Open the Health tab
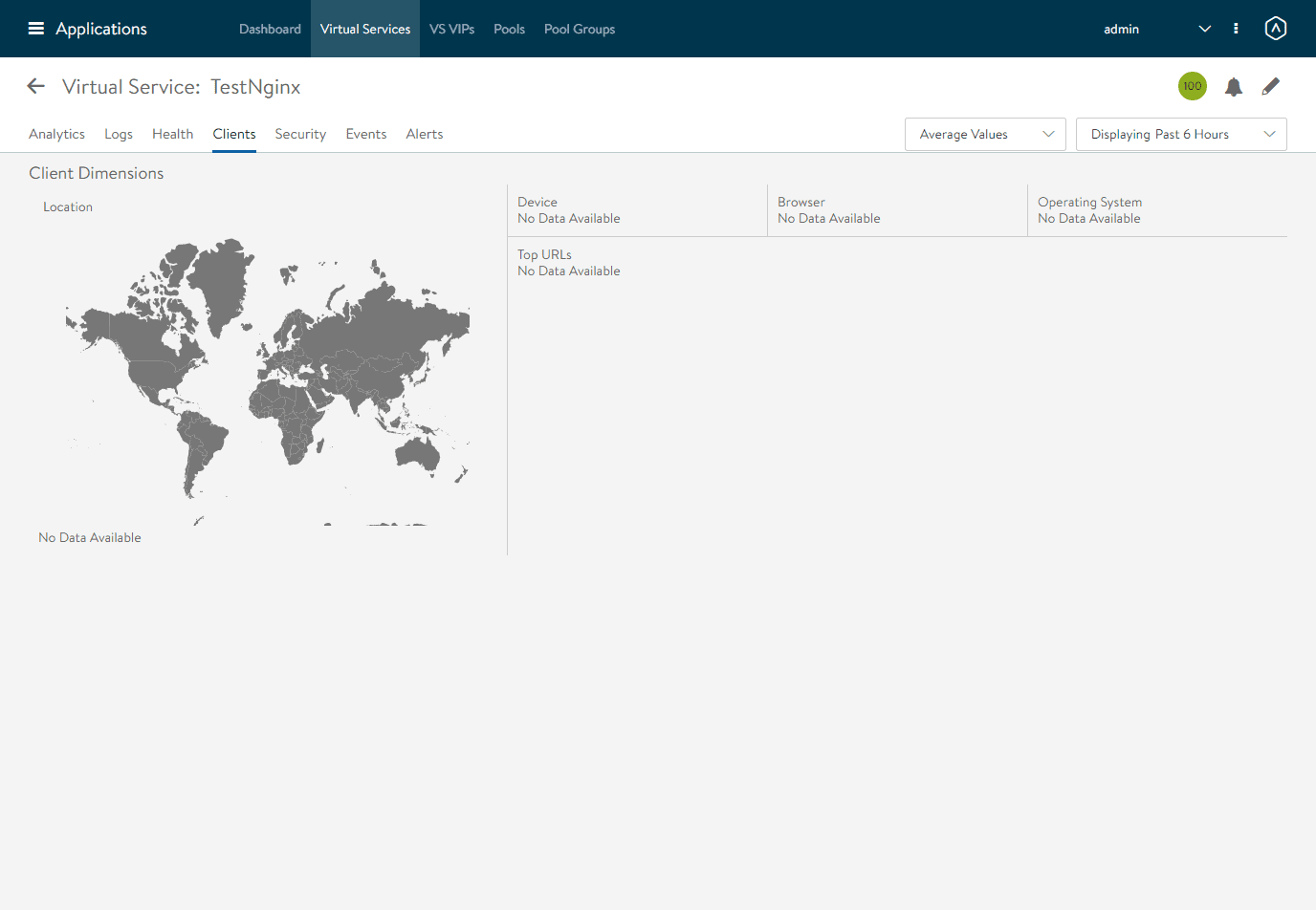 click(x=172, y=135)
